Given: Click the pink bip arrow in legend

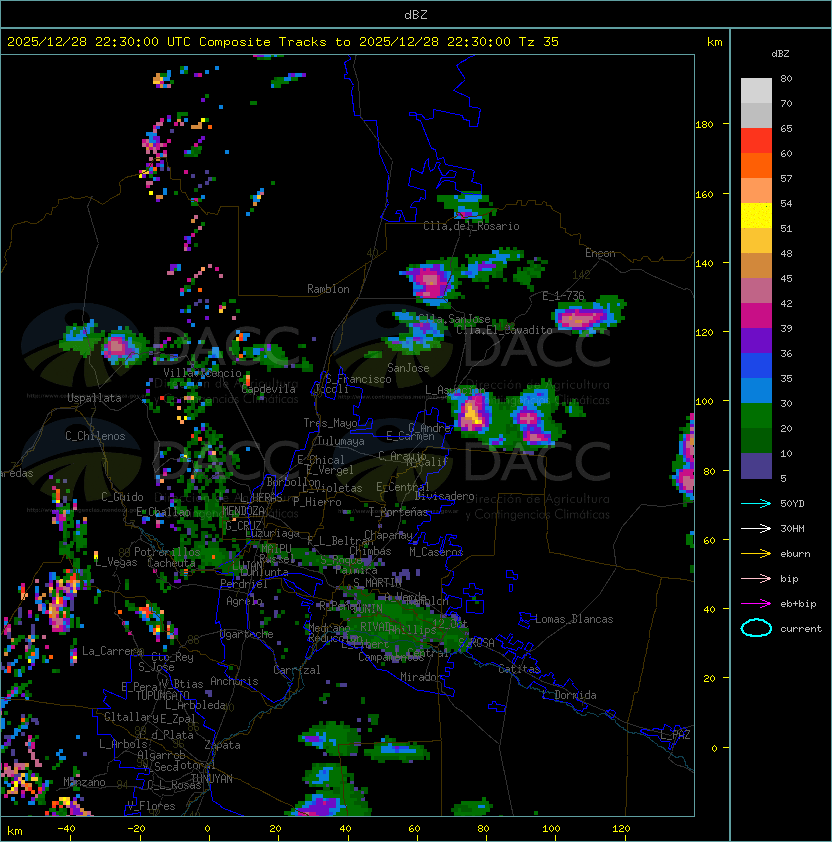Looking at the screenshot, I should tap(756, 578).
